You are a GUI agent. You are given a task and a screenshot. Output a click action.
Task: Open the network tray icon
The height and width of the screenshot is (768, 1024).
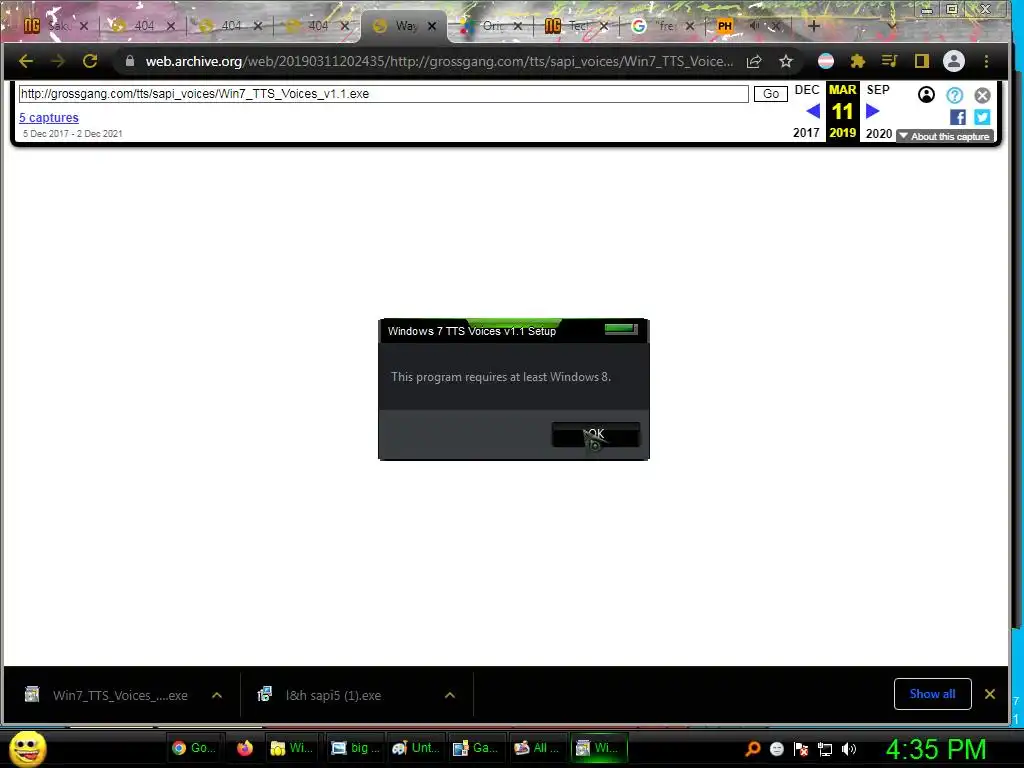tap(825, 749)
